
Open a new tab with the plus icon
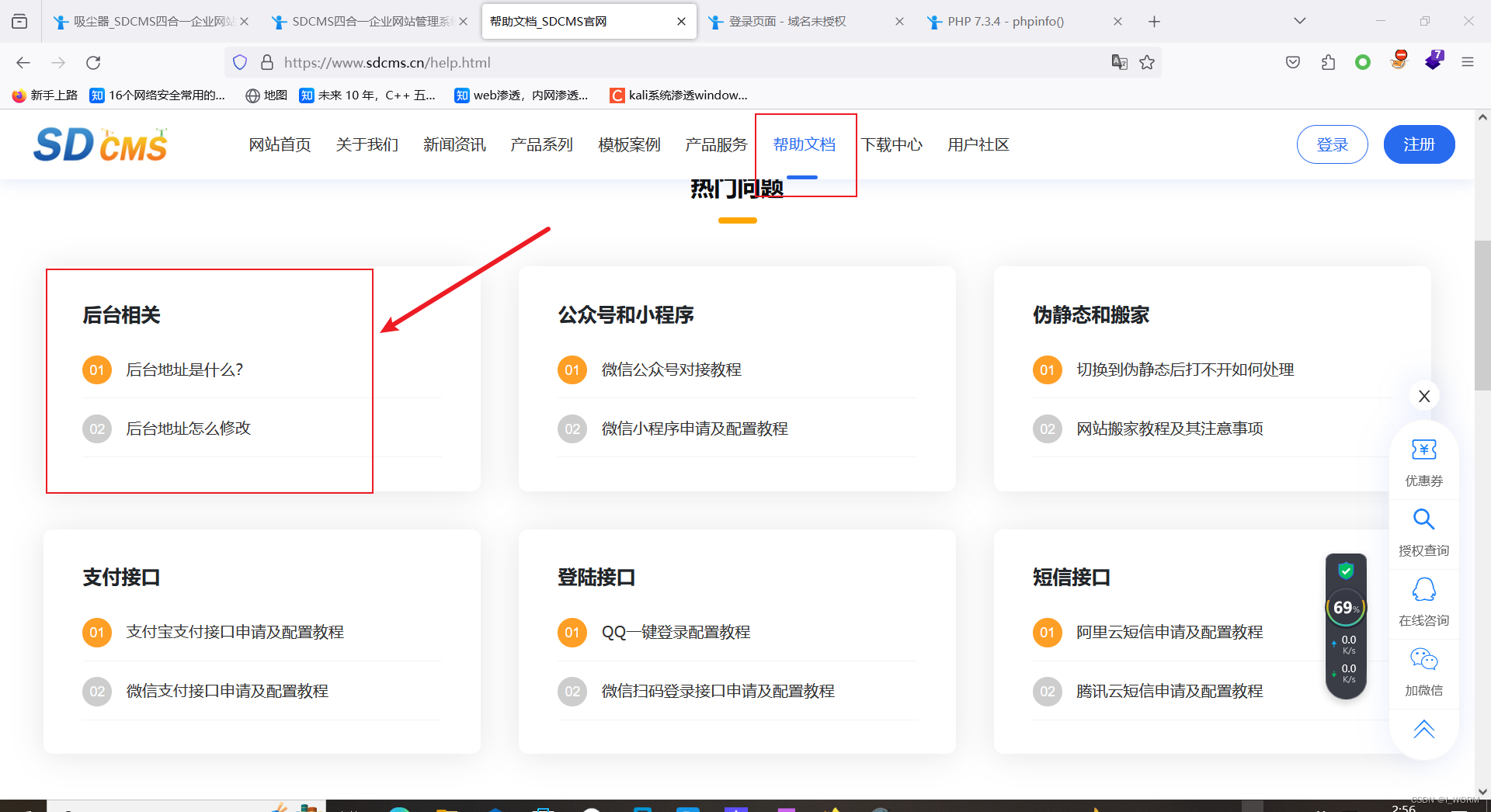point(1154,22)
